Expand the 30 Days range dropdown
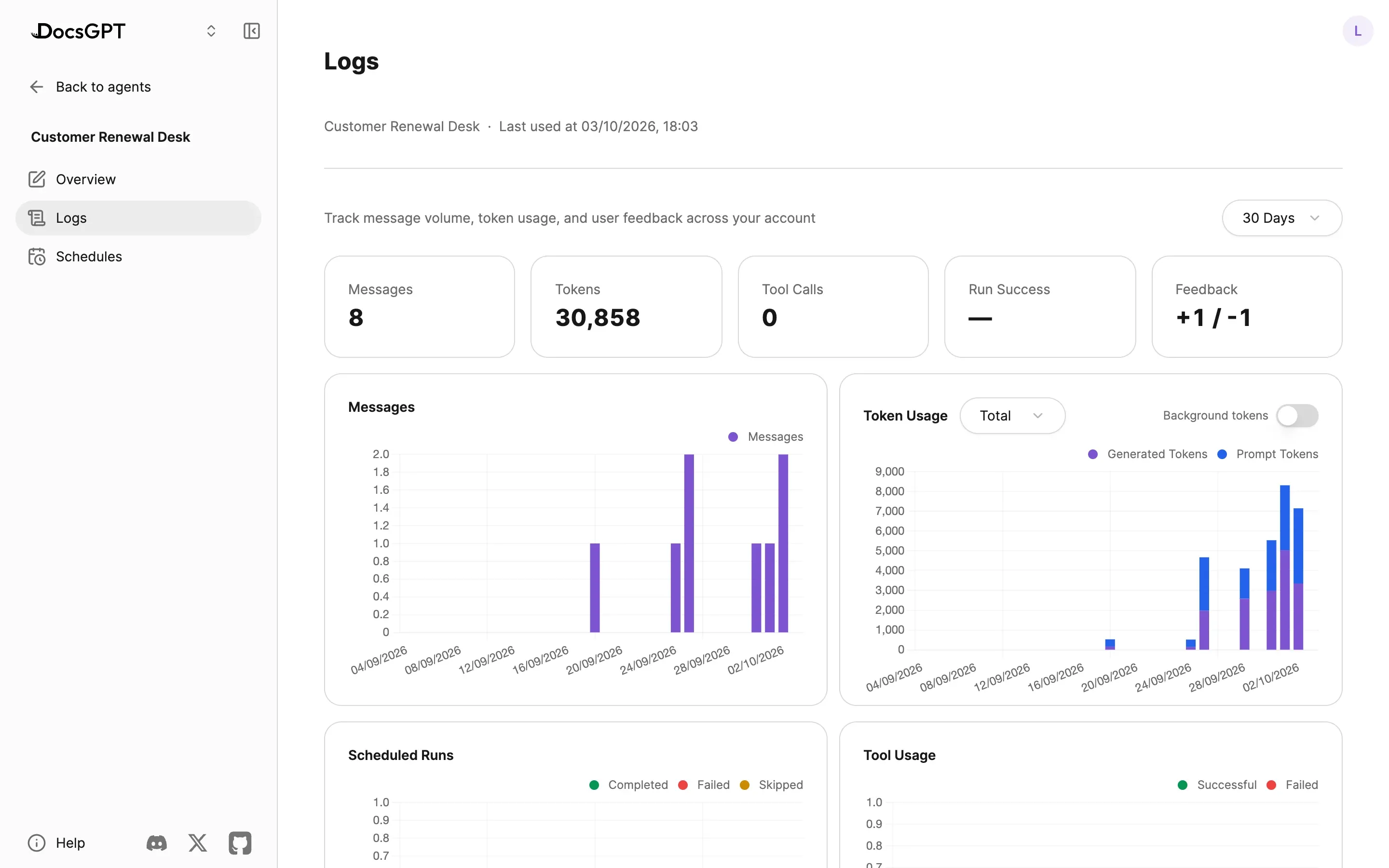The height and width of the screenshot is (868, 1389). click(x=1281, y=218)
